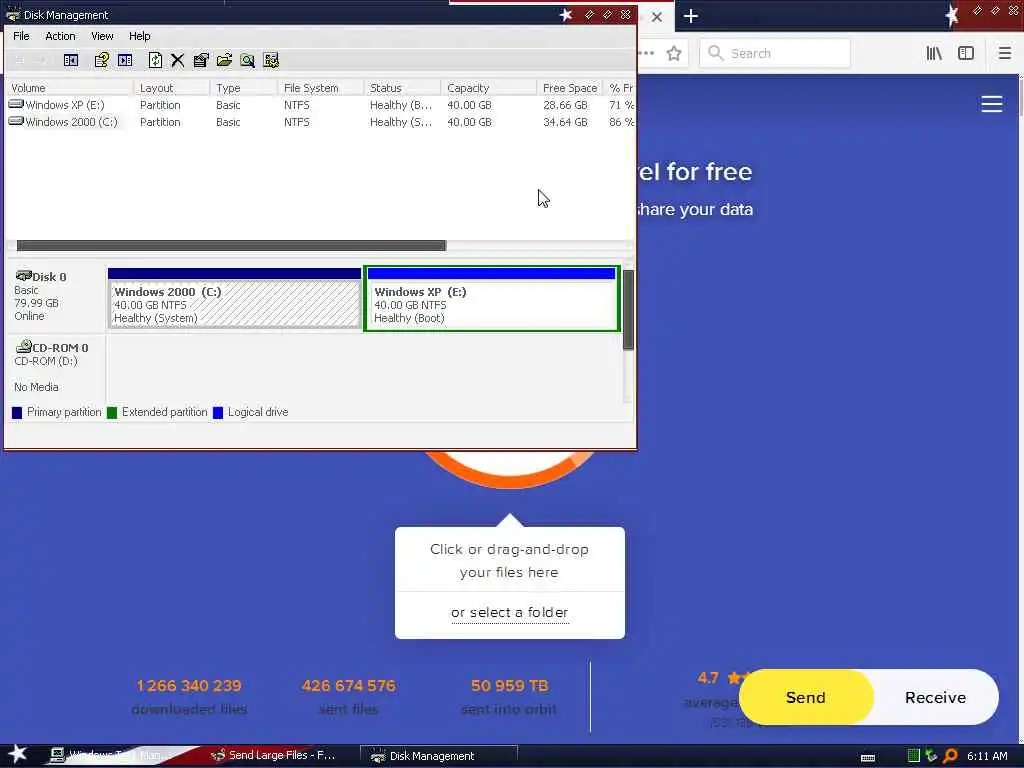Click the last toolbar icon (disk settings)
Image resolution: width=1024 pixels, height=768 pixels.
(x=271, y=60)
